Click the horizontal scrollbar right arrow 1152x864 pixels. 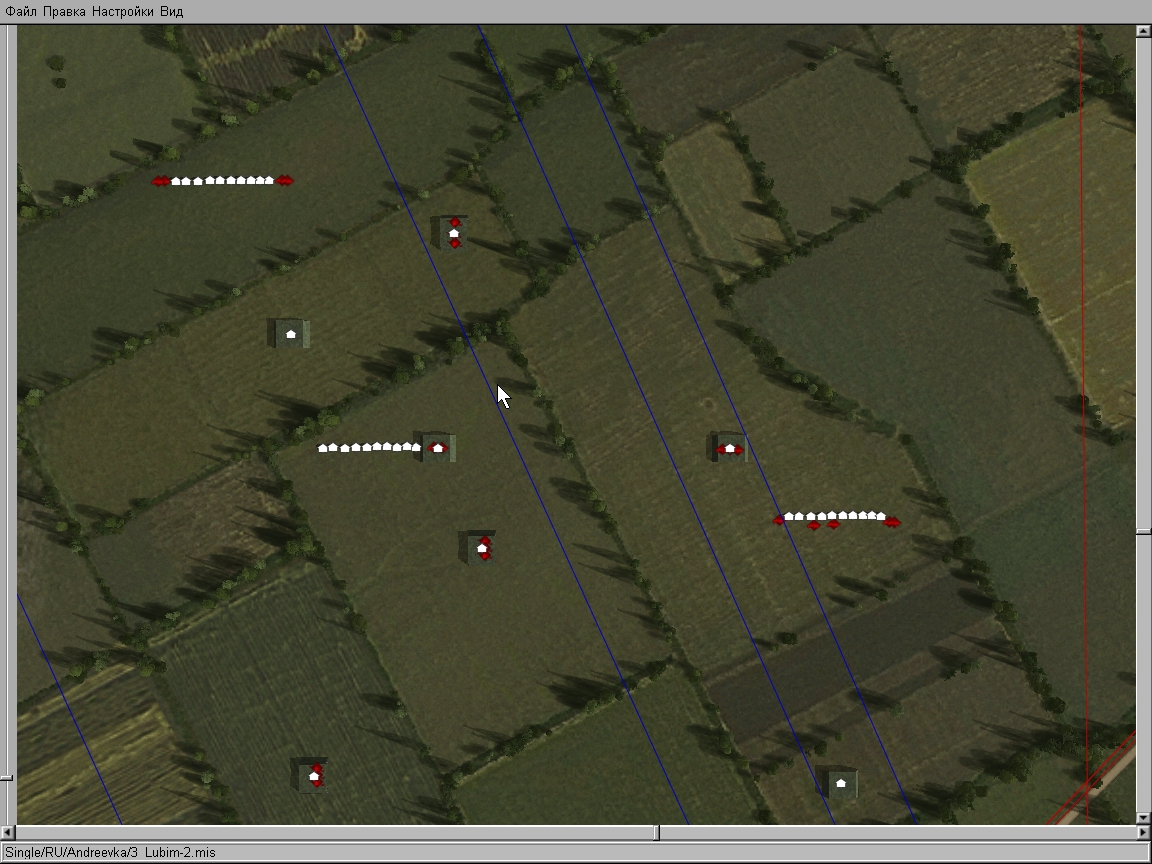pos(1143,832)
